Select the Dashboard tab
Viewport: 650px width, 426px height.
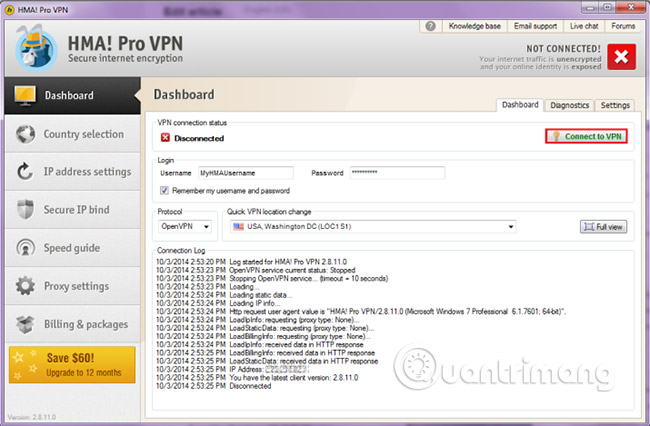(520, 105)
